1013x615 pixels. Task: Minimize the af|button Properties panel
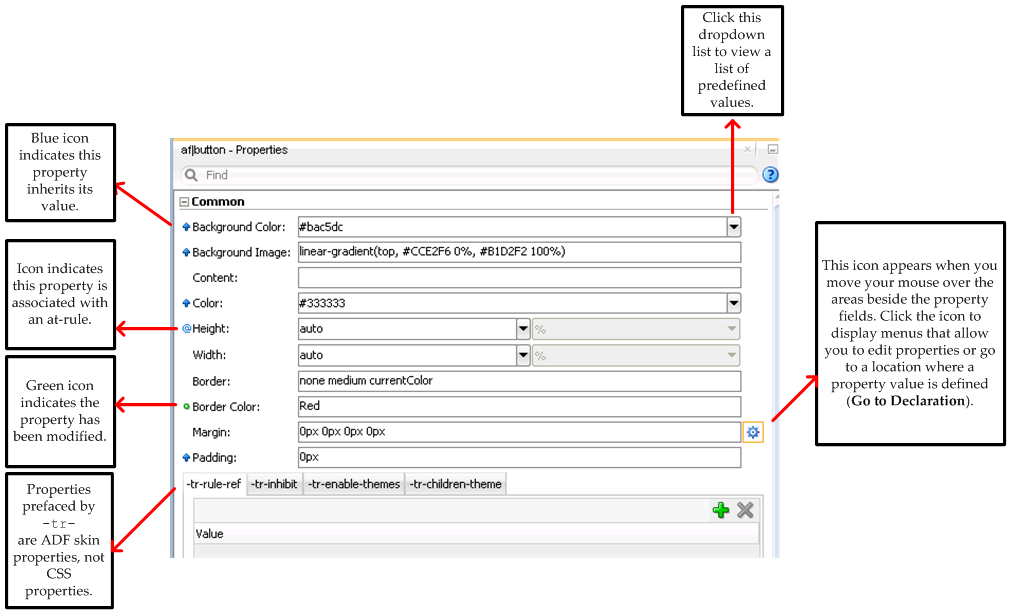[x=772, y=149]
